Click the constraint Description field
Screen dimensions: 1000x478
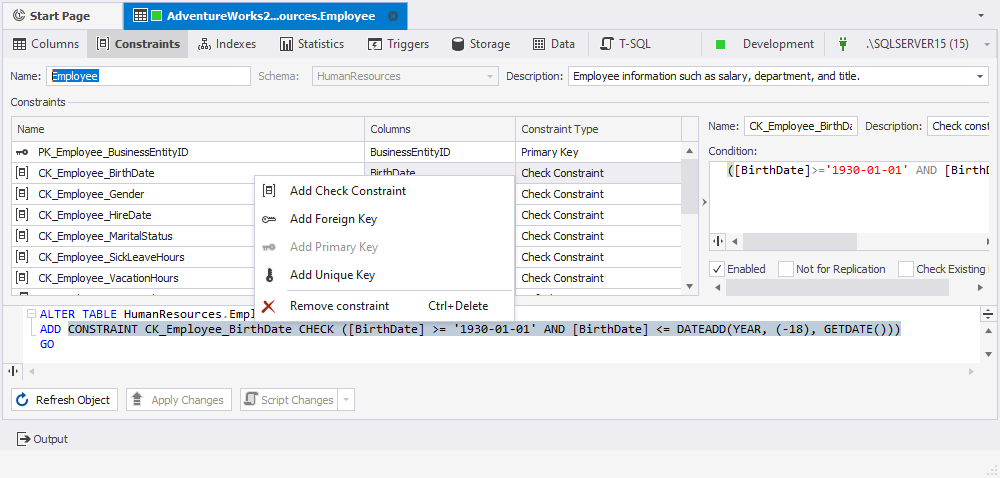pyautogui.click(x=960, y=126)
